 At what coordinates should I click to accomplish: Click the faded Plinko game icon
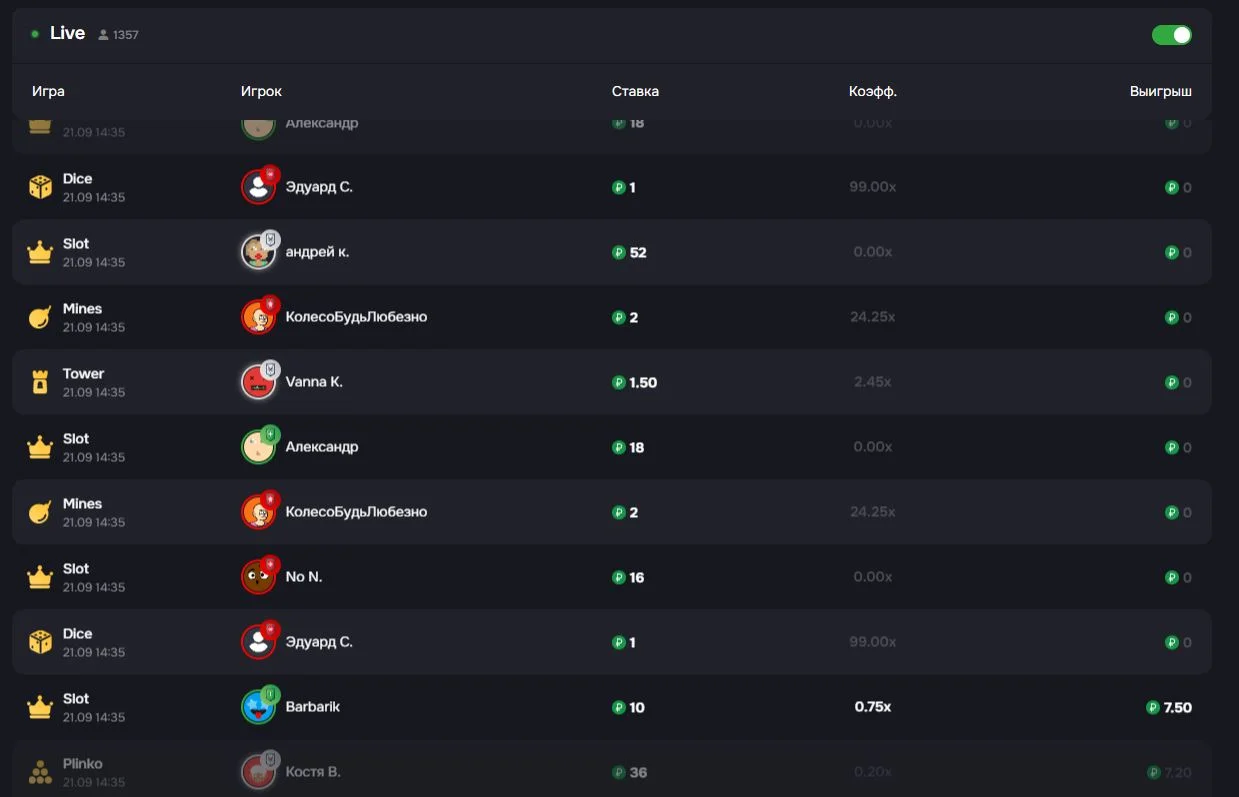click(40, 772)
